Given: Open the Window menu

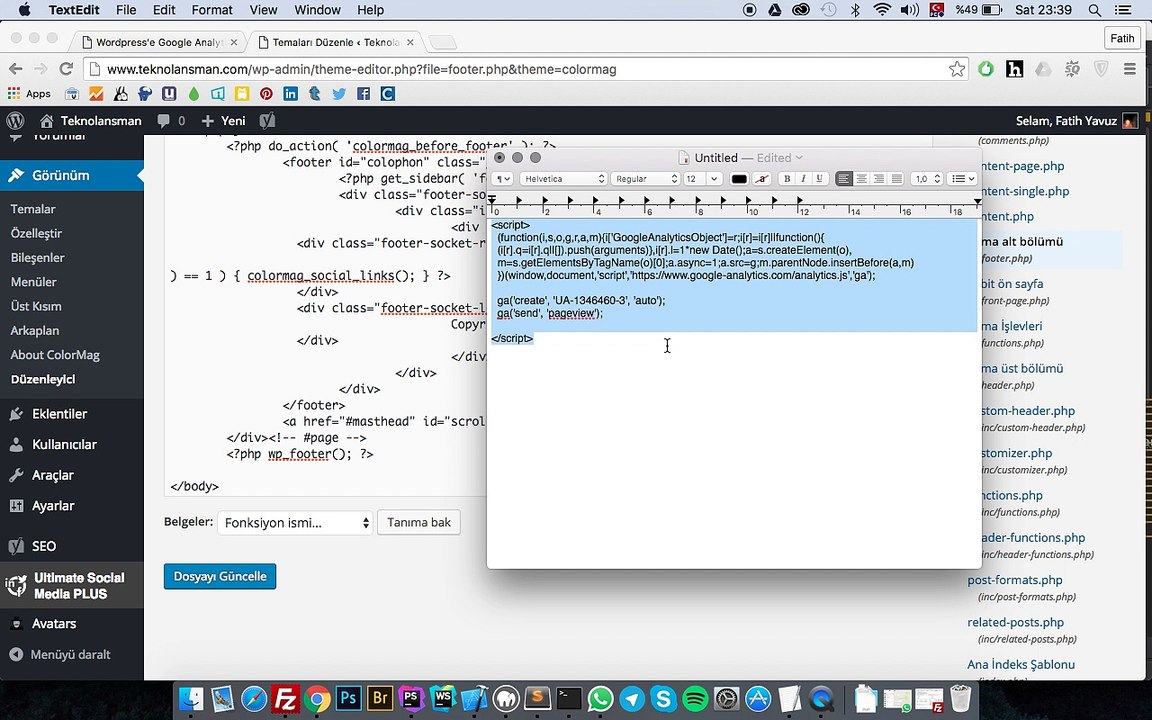Looking at the screenshot, I should click(317, 10).
